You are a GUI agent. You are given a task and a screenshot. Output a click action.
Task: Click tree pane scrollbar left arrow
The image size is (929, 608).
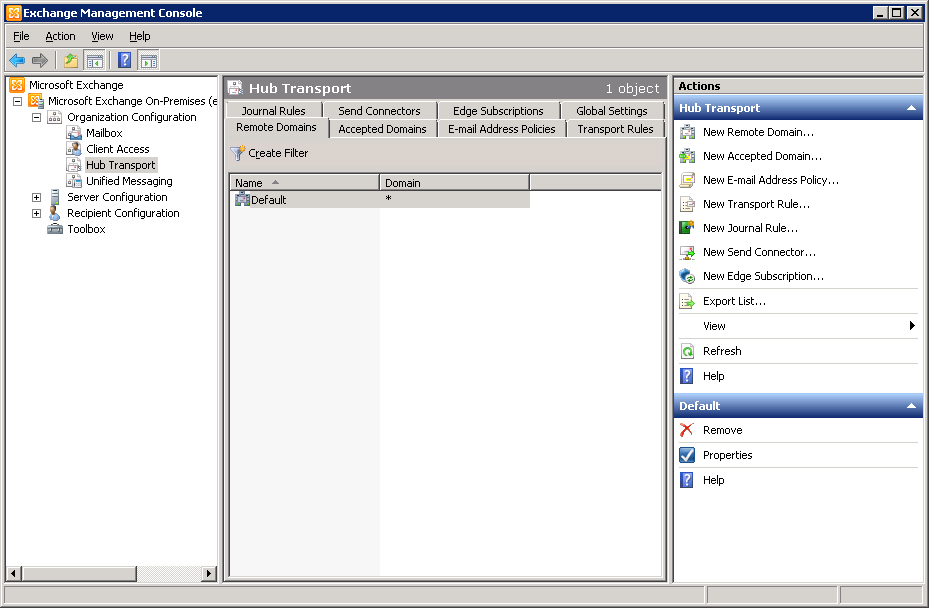13,573
